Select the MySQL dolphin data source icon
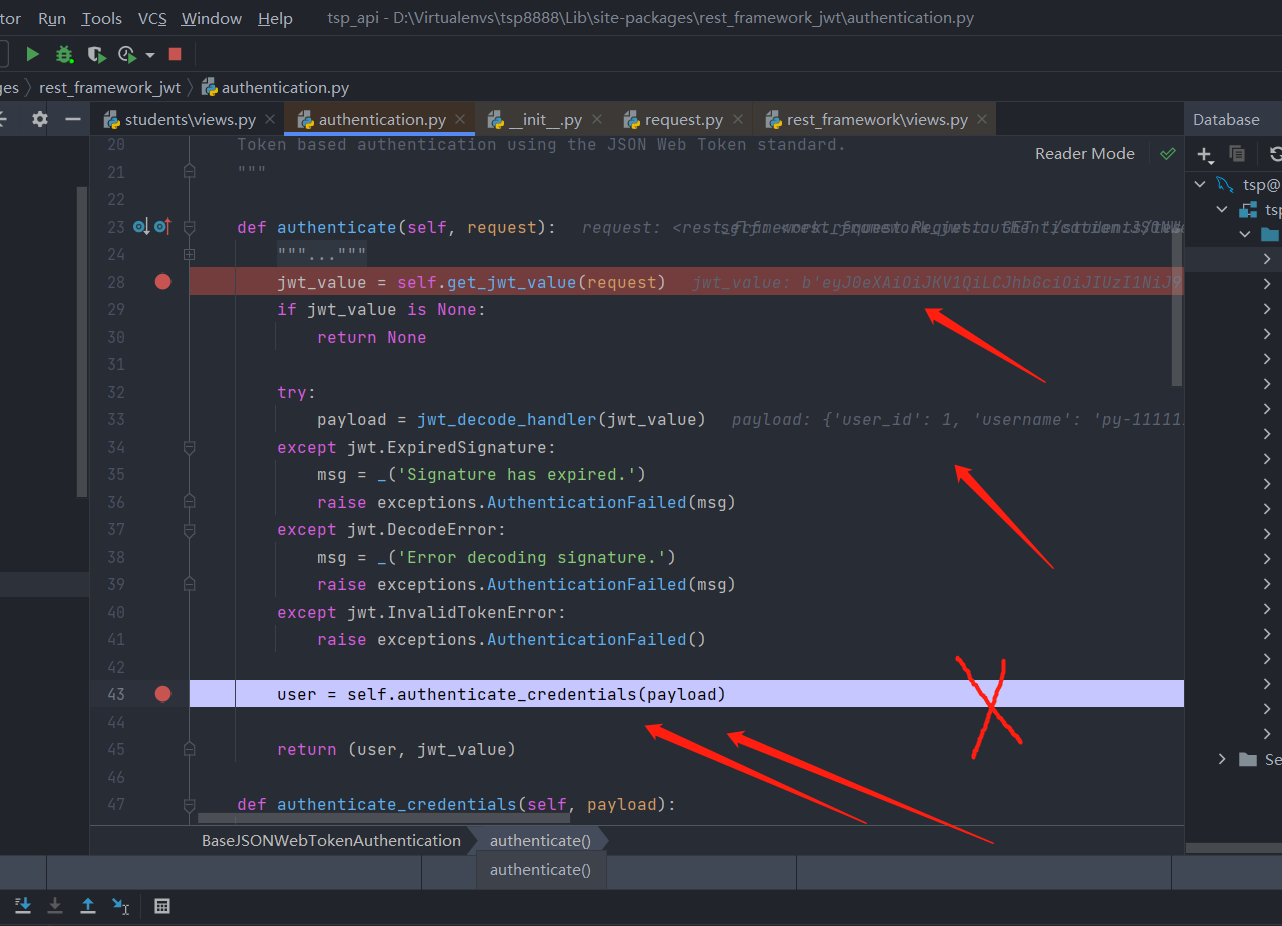This screenshot has height=926, width=1282. (x=1225, y=184)
